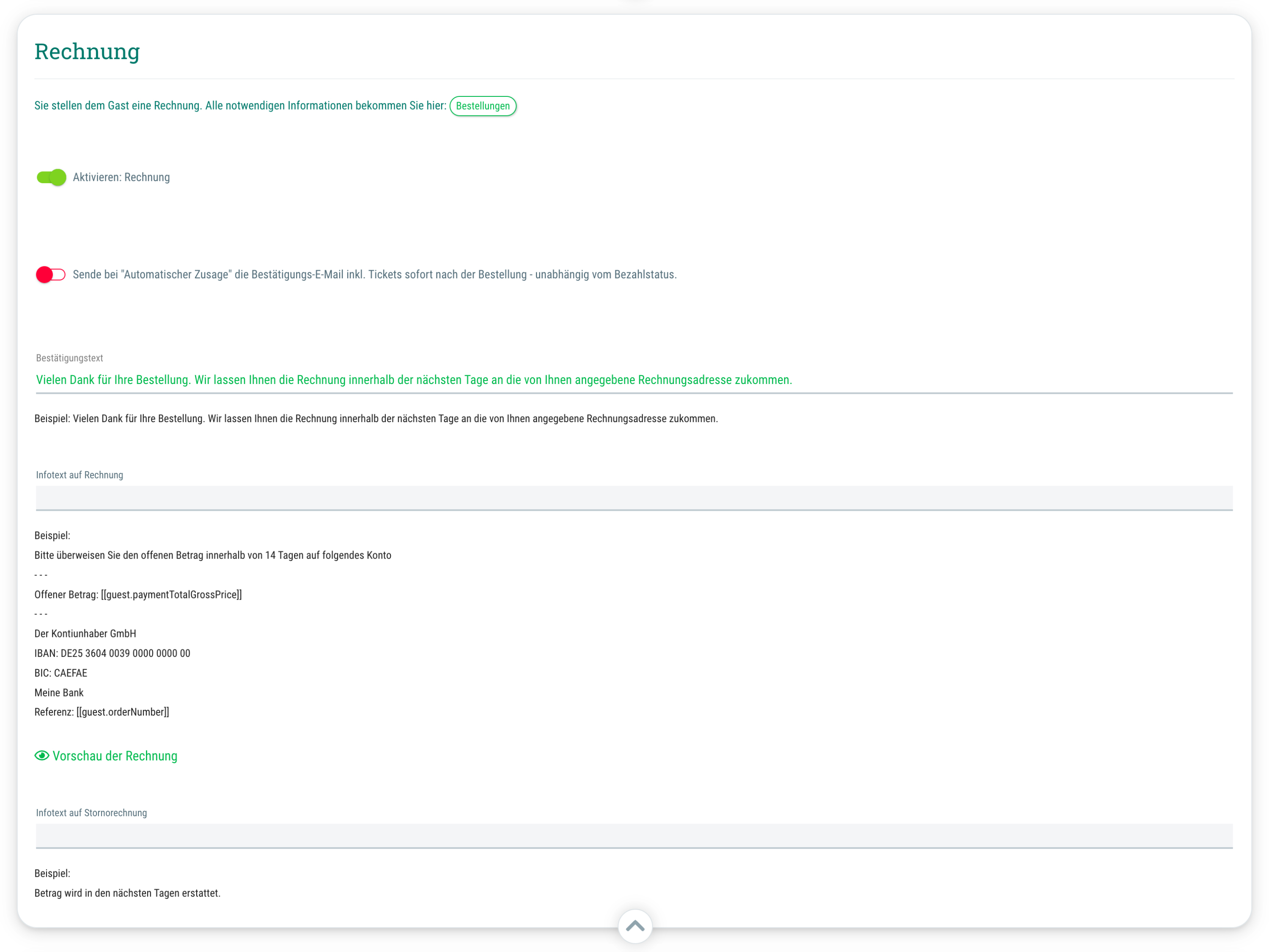Click the BIC: CAEFAE example text

click(61, 673)
